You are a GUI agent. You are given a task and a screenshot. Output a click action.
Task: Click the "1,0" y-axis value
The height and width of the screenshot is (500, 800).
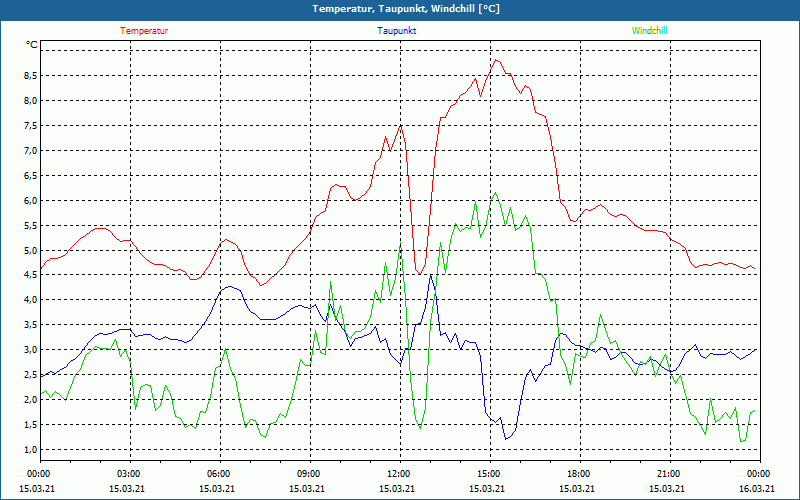coord(32,449)
